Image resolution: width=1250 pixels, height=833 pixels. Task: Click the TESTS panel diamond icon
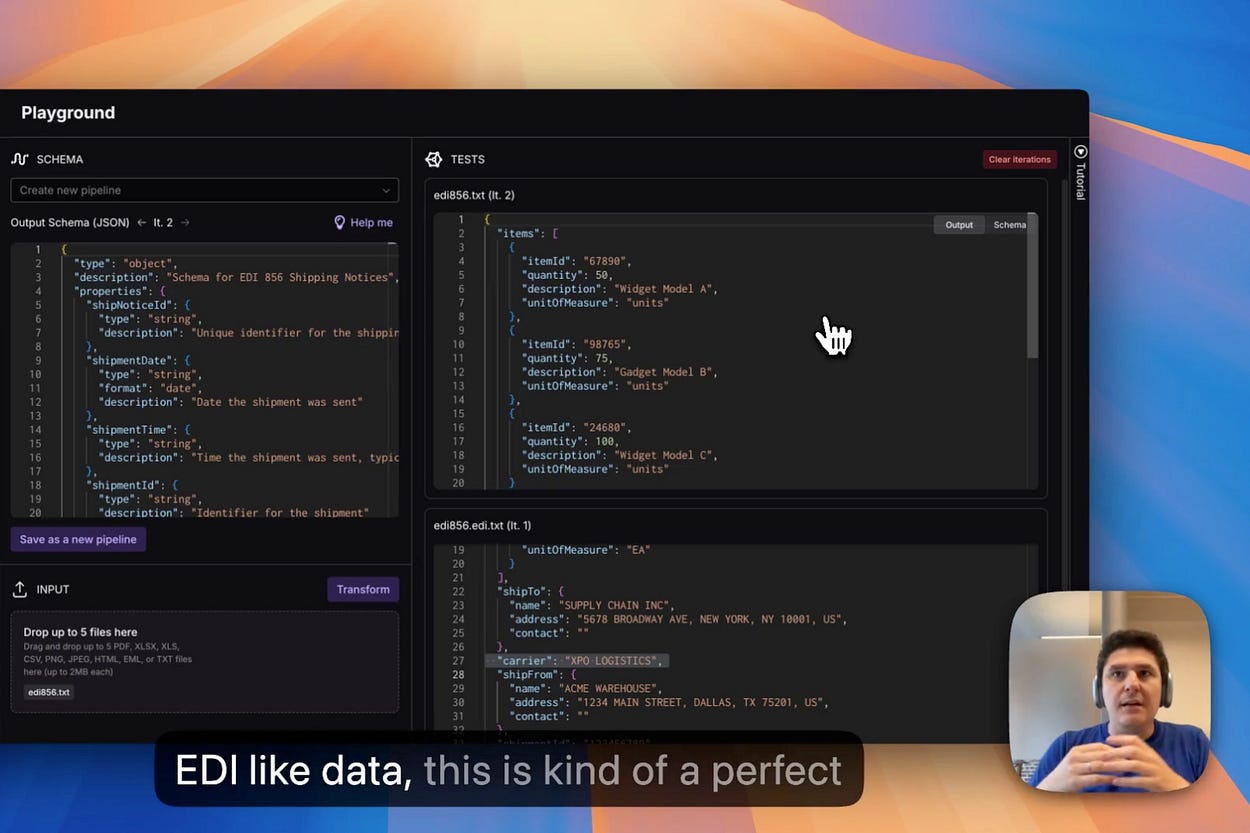pyautogui.click(x=434, y=159)
